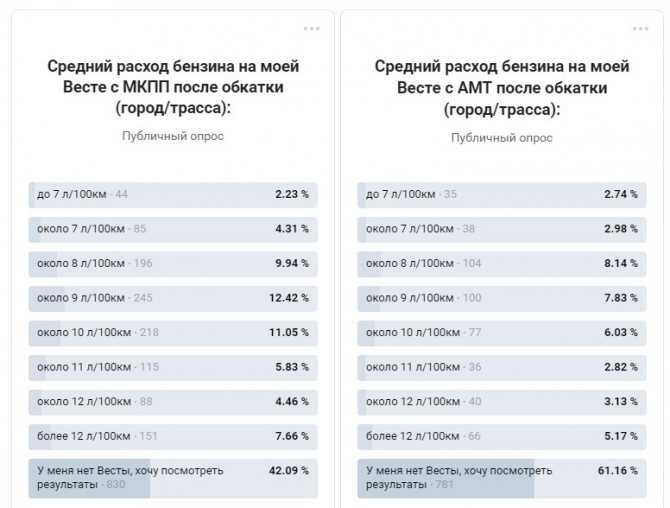Select 'более 12 л/100км' showing 5.17 %
The height and width of the screenshot is (508, 670).
pos(502,437)
